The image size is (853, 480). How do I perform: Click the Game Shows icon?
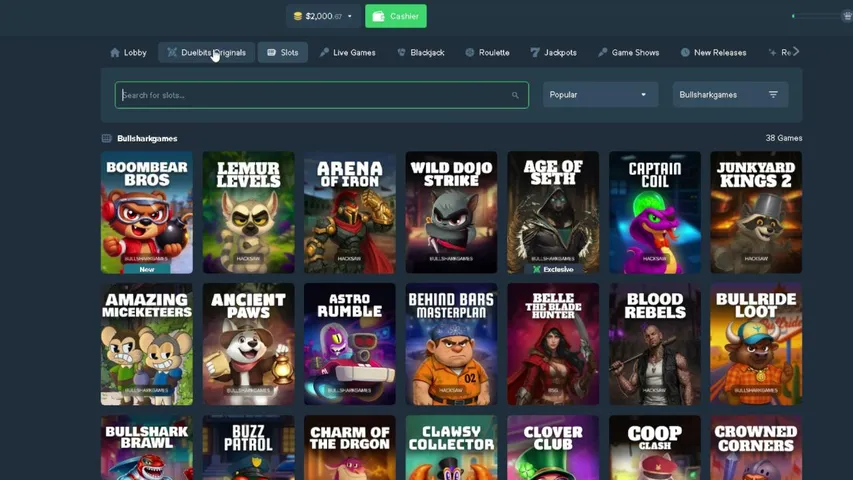602,52
